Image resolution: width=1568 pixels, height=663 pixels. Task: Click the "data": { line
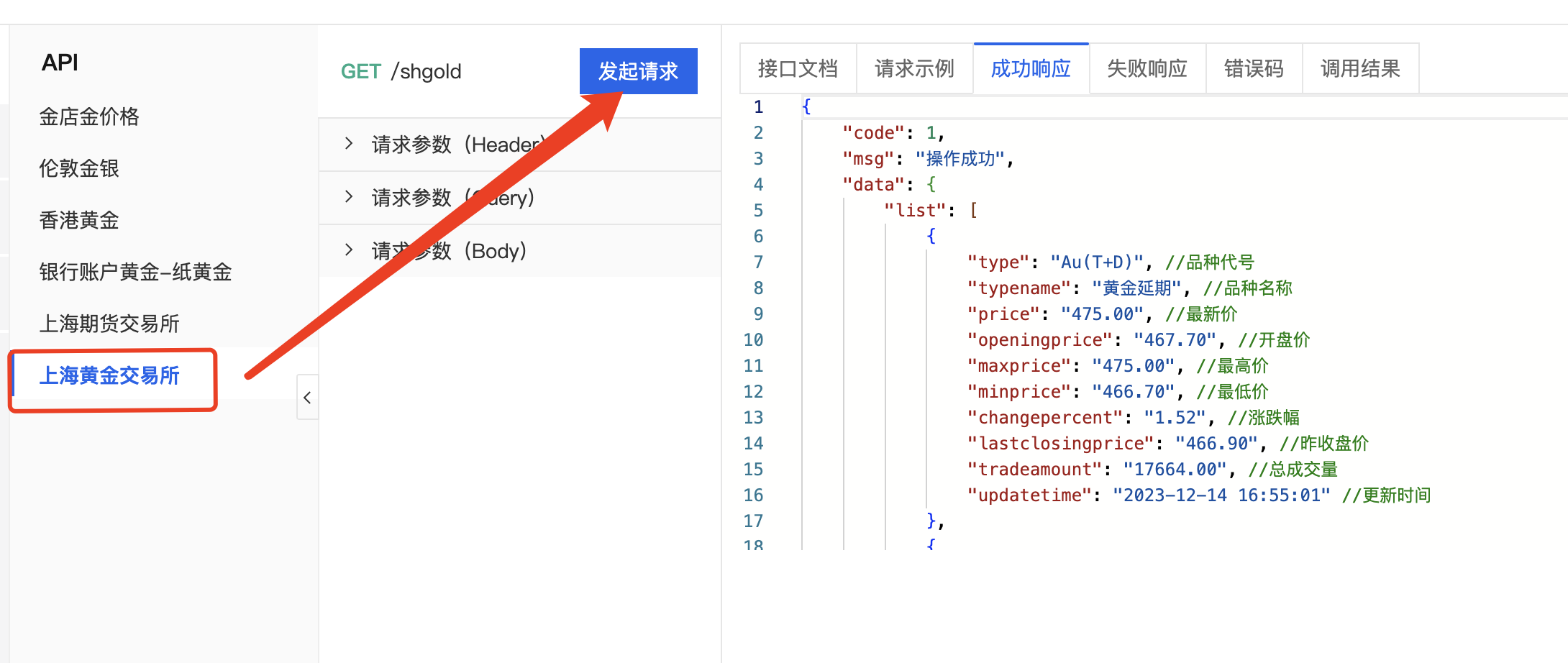(889, 185)
